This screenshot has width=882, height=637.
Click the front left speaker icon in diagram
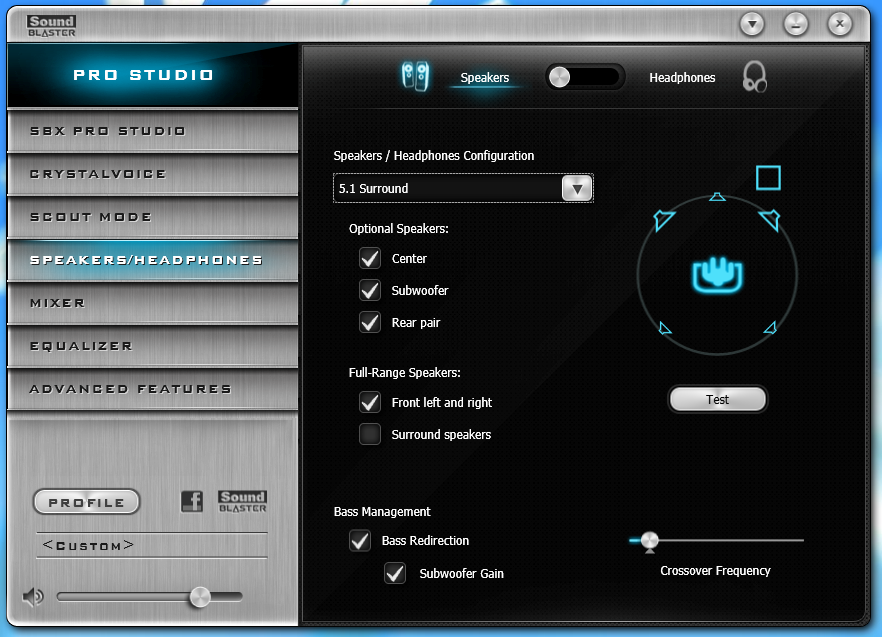pyautogui.click(x=663, y=220)
